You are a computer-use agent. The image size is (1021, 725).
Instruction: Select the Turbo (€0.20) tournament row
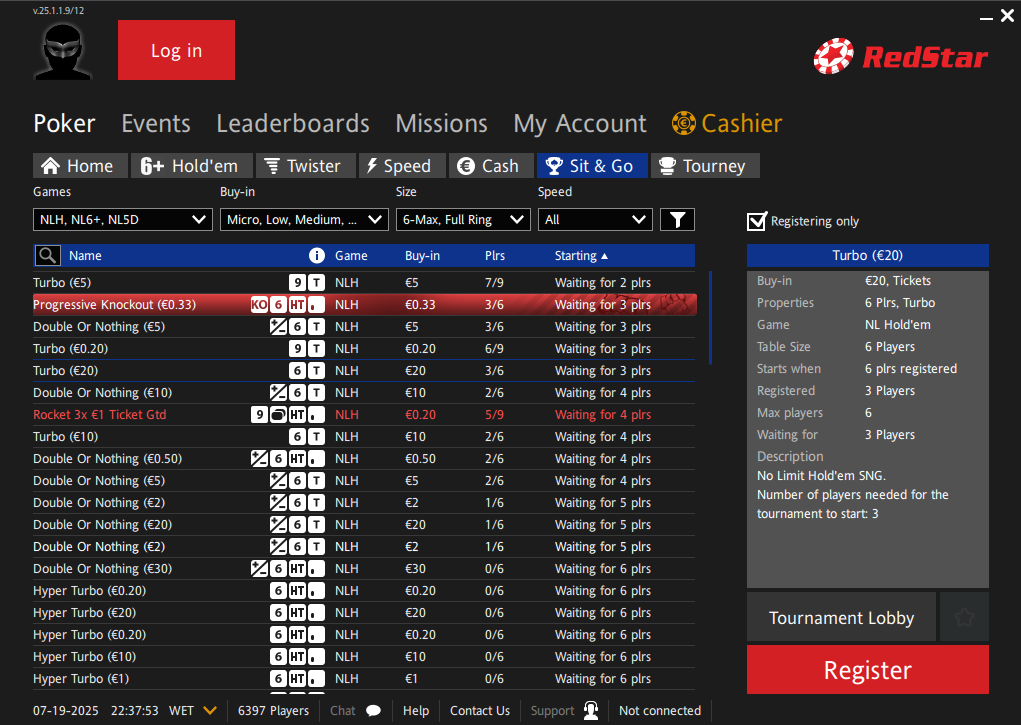click(x=364, y=348)
